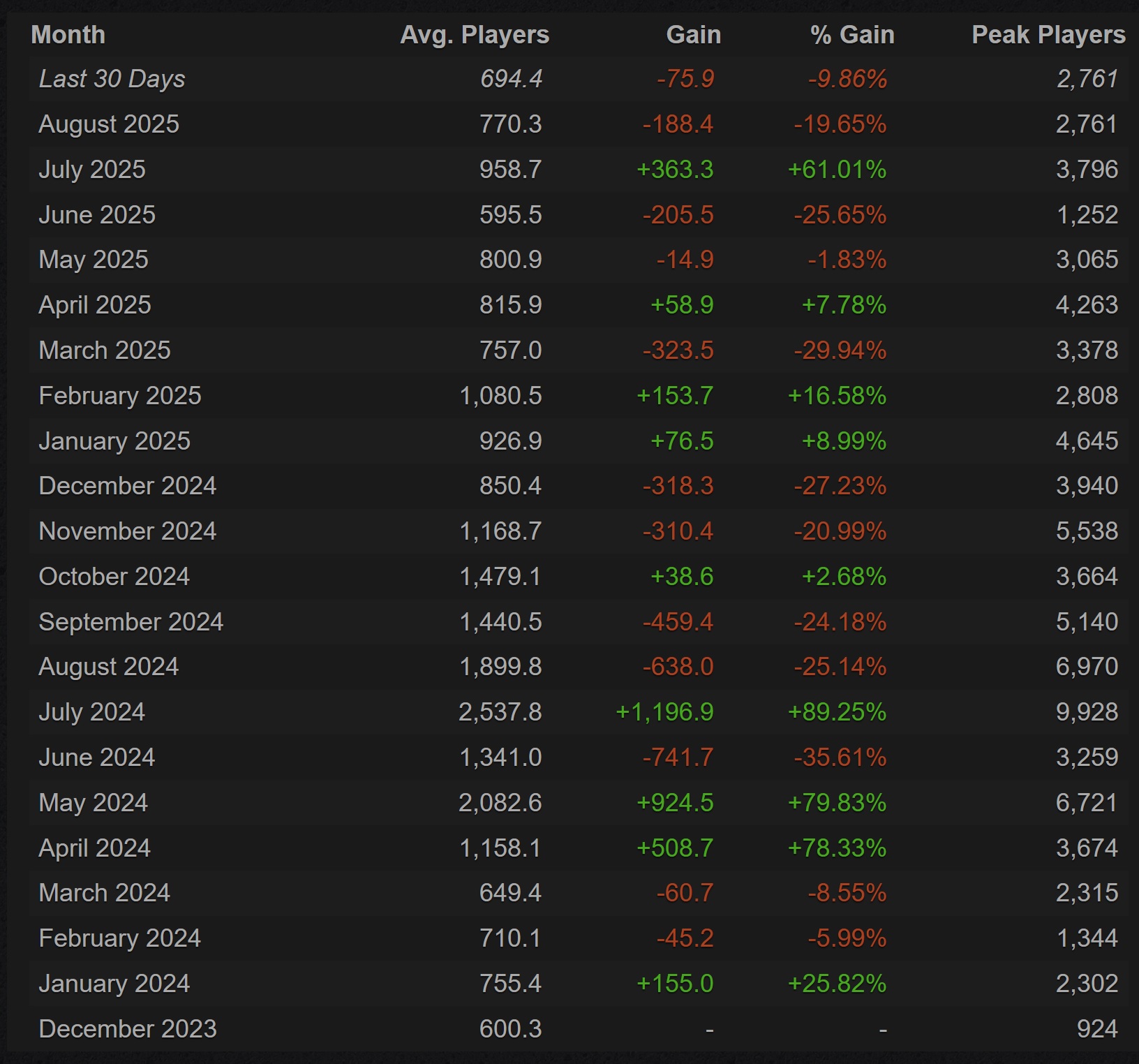Click the Avg. Players column header
The image size is (1139, 1064).
click(x=475, y=34)
